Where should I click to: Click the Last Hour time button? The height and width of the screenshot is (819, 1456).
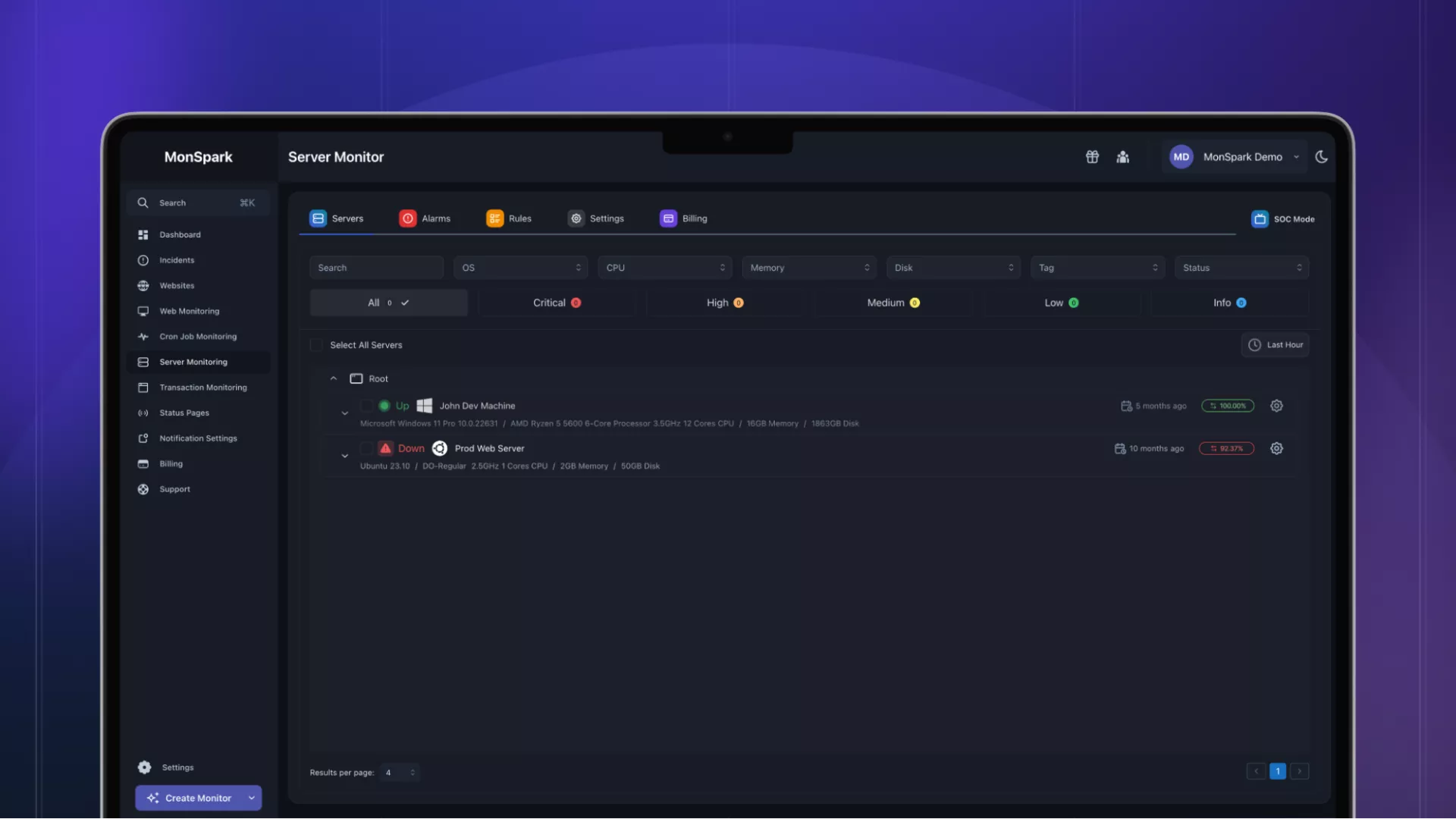tap(1276, 345)
